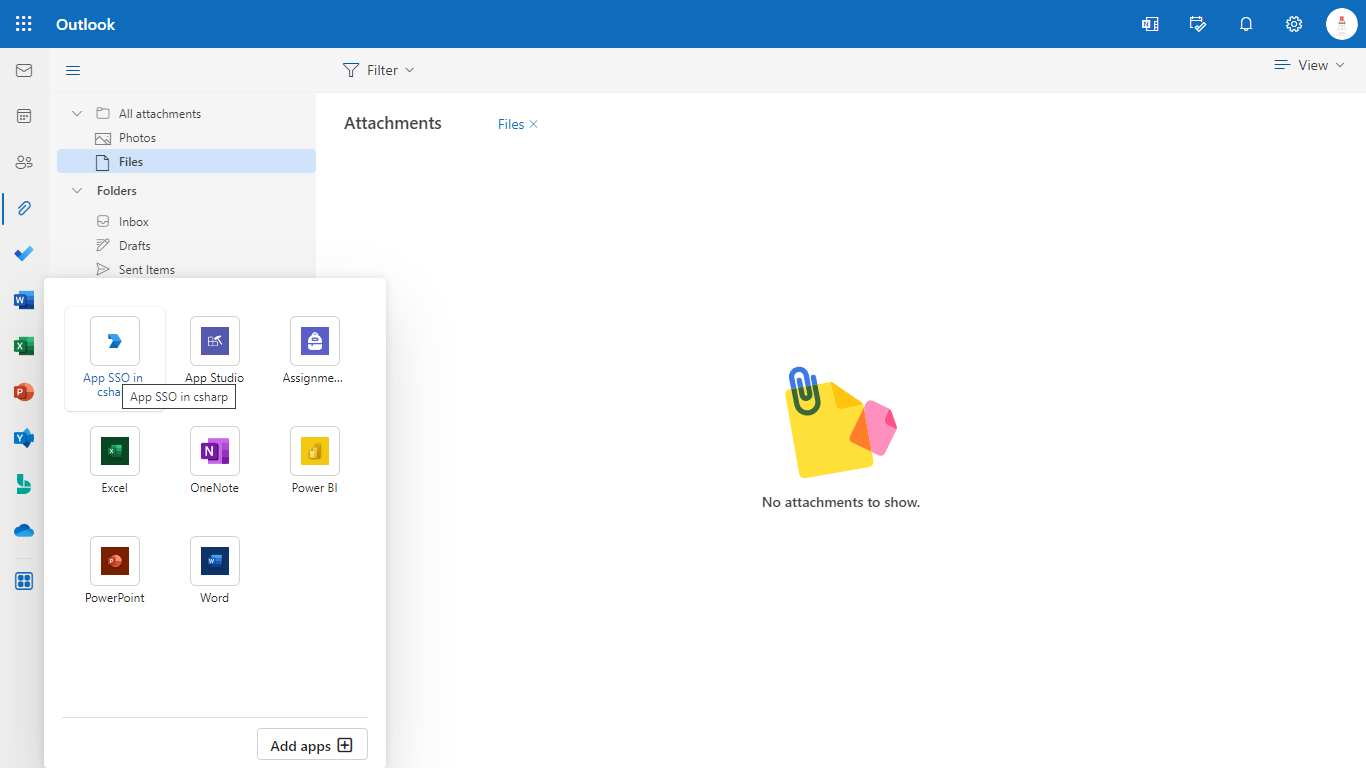
Task: Open People contacts in the left rail
Action: pyautogui.click(x=24, y=162)
